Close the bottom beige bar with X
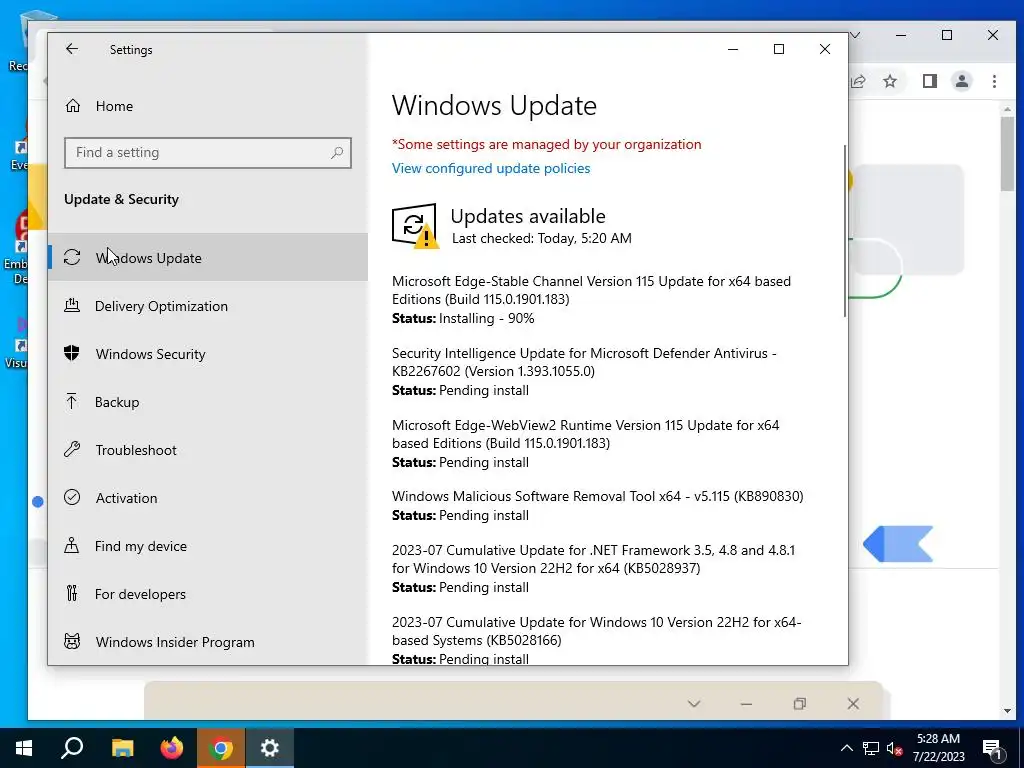 (x=853, y=703)
